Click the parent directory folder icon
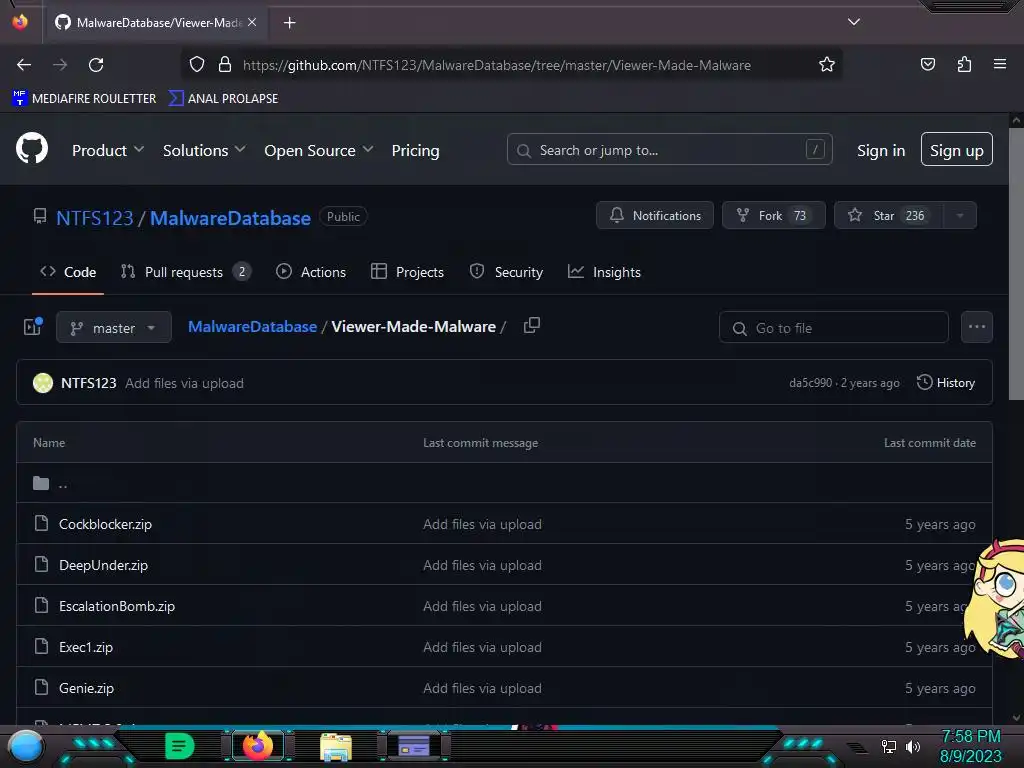Screen dimensions: 1024x768 (x=41, y=483)
